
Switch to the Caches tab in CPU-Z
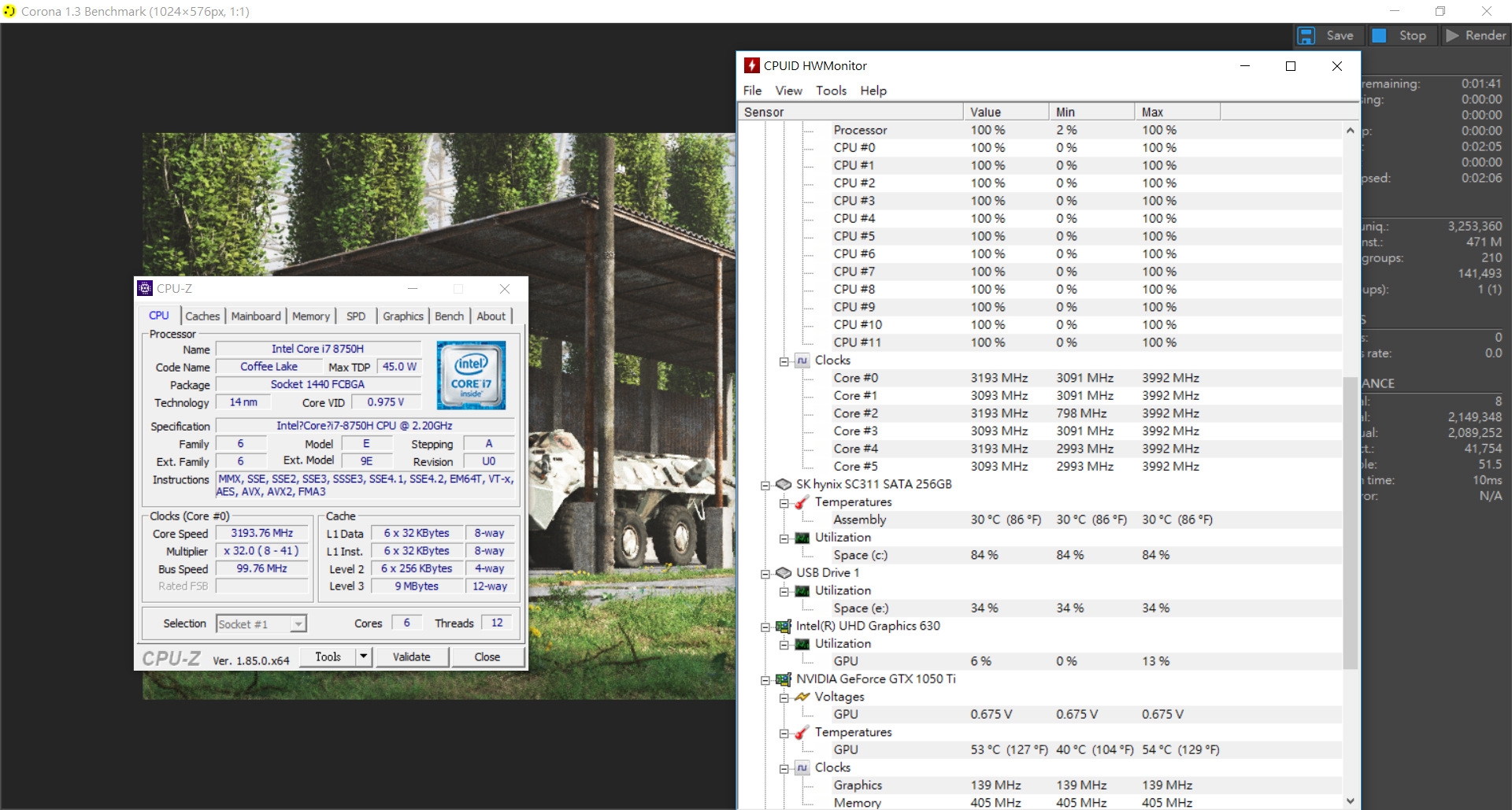(x=202, y=316)
